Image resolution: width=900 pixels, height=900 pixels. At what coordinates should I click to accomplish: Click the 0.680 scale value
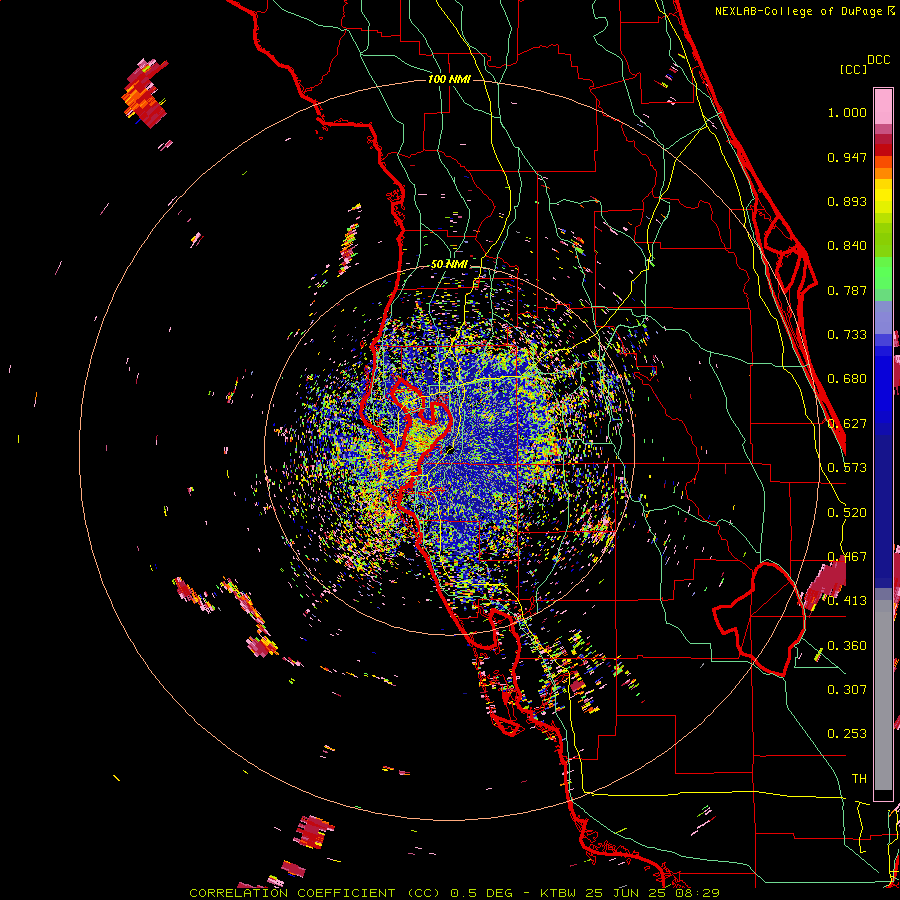(x=847, y=379)
